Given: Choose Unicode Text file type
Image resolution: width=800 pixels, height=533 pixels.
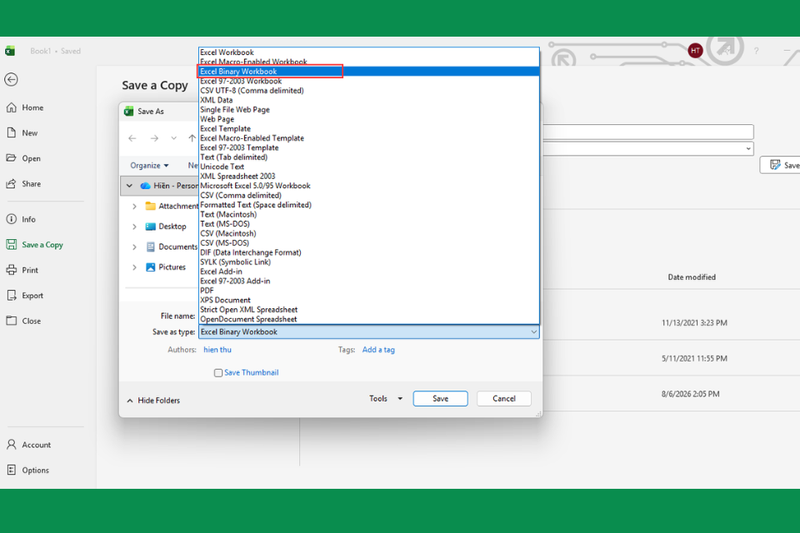Looking at the screenshot, I should [x=369, y=167].
